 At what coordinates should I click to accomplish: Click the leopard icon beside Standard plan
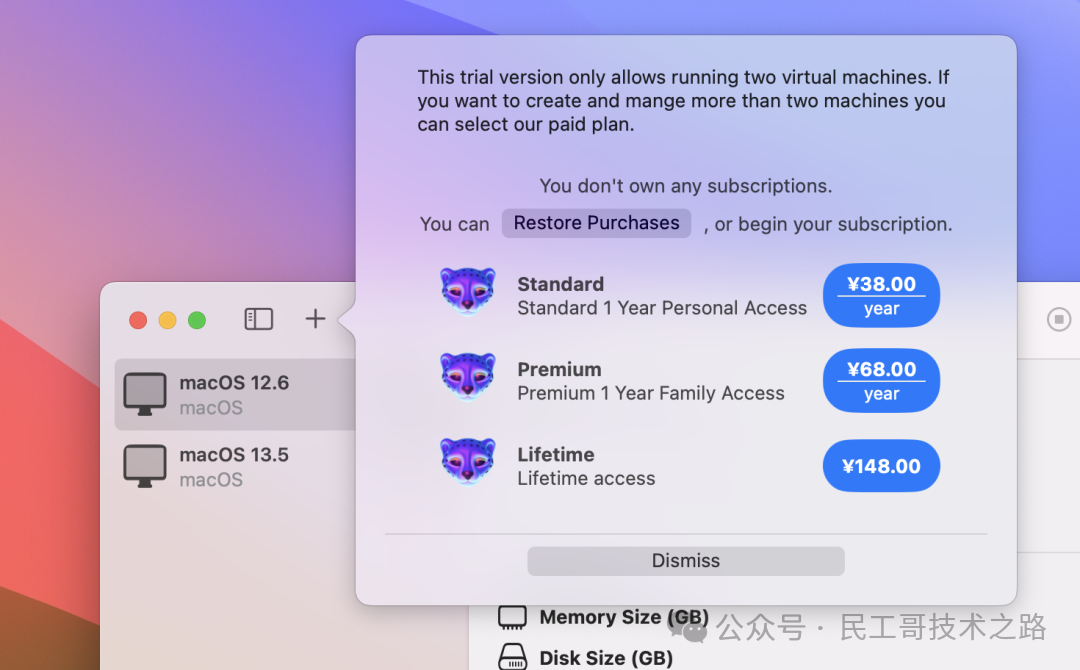click(468, 291)
